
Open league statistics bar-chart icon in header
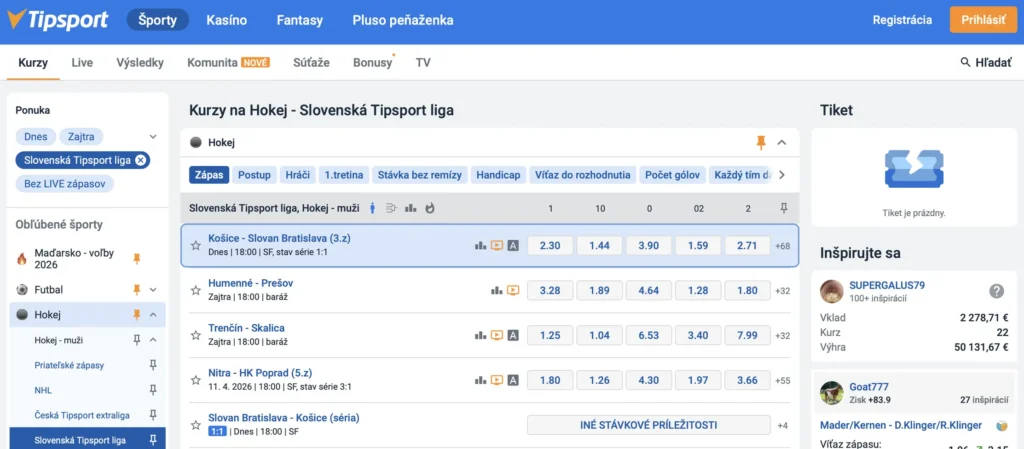tap(411, 208)
